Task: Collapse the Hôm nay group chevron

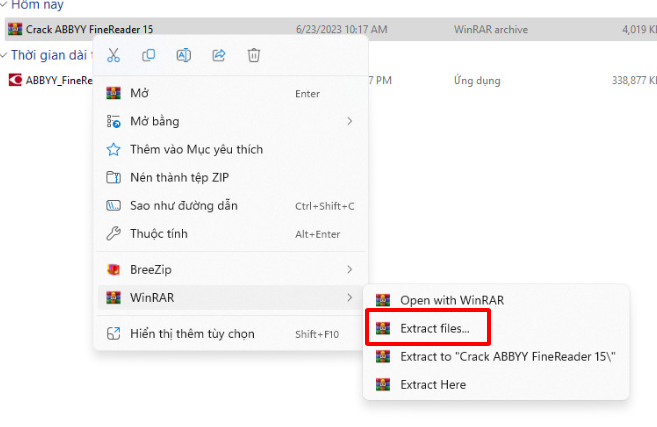Action: (x=4, y=4)
